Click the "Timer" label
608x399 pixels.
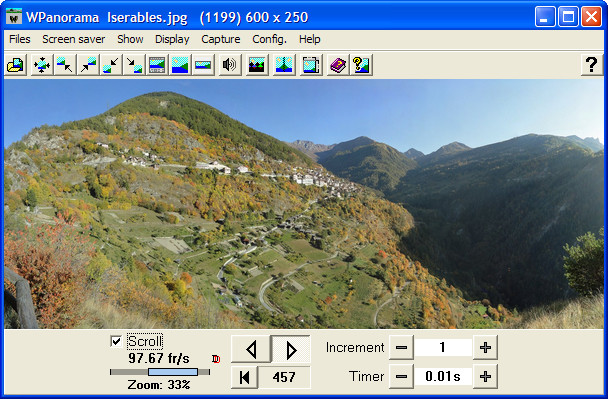tap(366, 376)
